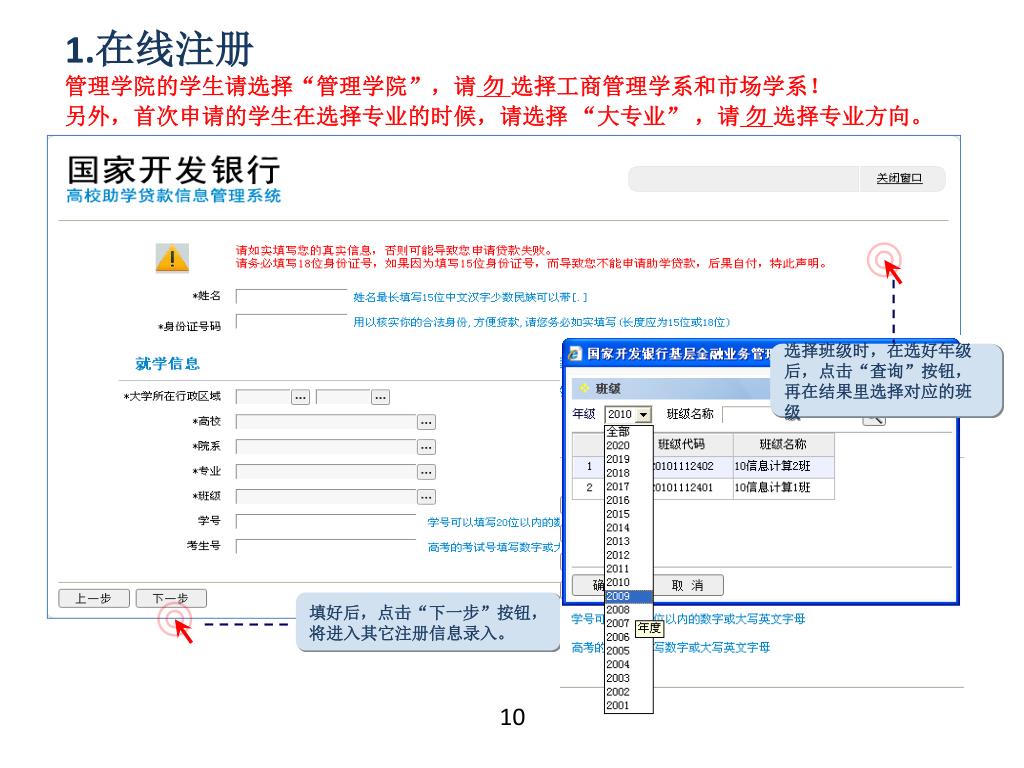This screenshot has width=1024, height=768.
Task: Select 2013 in the year list
Action: pos(628,541)
